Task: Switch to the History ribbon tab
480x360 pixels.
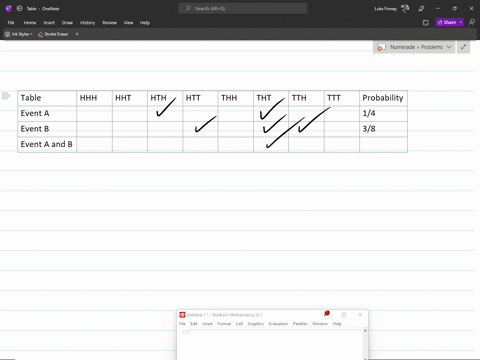Action: coord(88,23)
